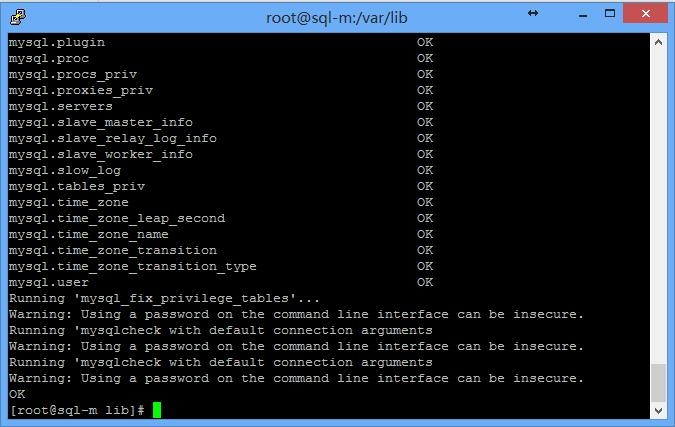675x427 pixels.
Task: Open the PuTTY system menu icon
Action: pos(18,17)
